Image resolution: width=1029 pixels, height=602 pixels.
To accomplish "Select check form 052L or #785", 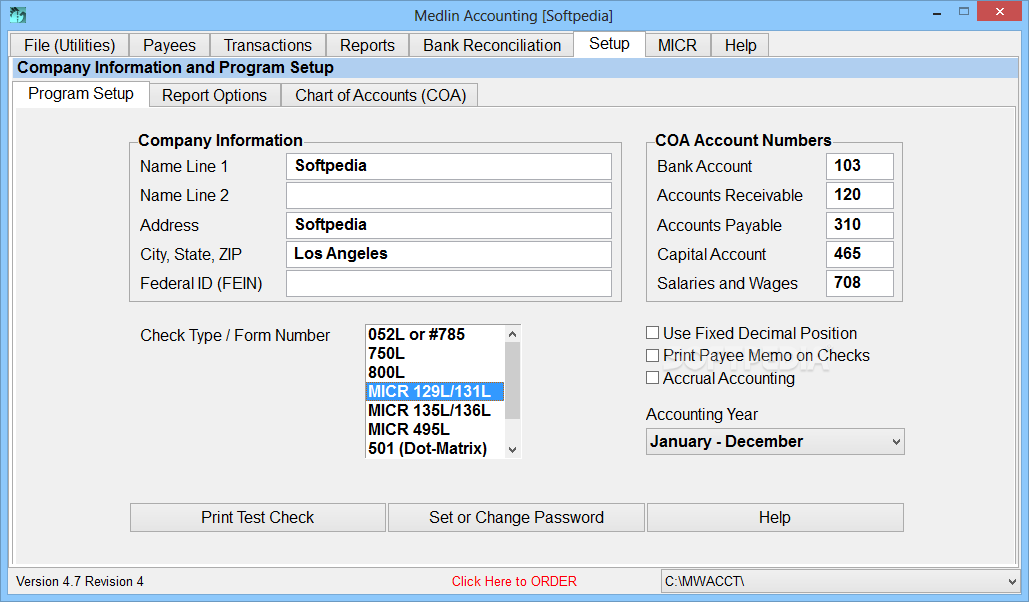I will tap(435, 334).
